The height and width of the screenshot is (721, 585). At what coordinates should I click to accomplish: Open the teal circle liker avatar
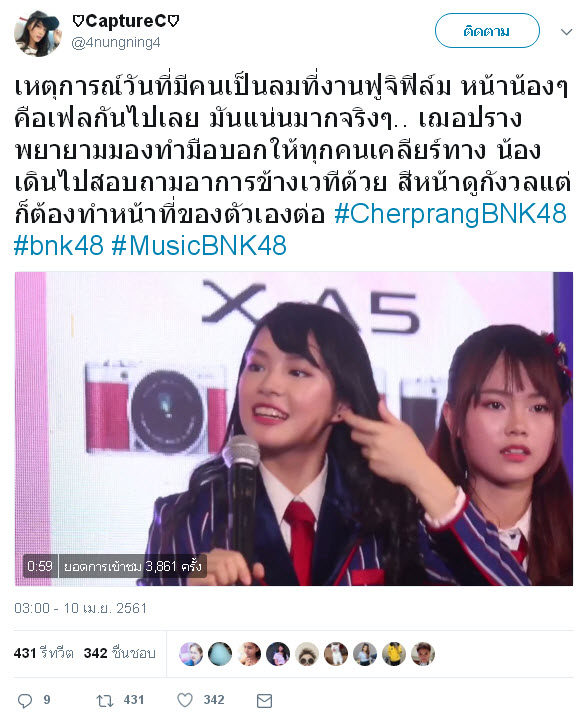220,653
